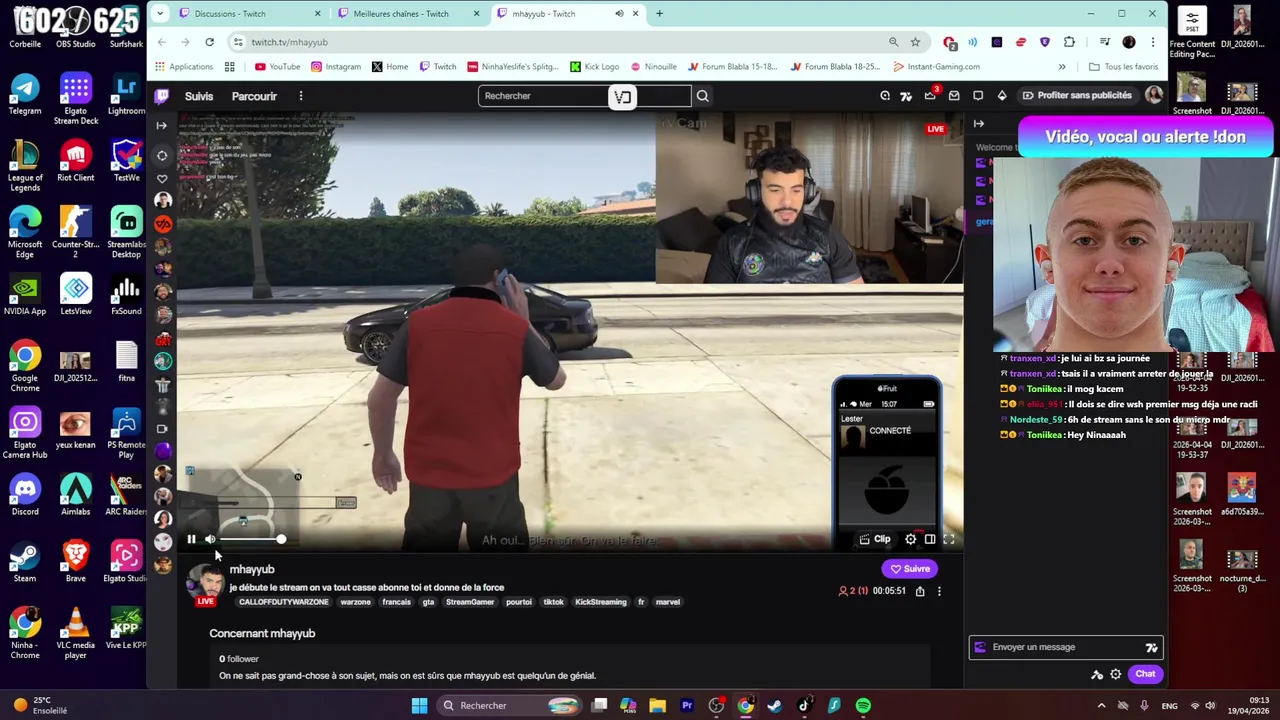1280x720 pixels.
Task: Open Chrome's three-dot menu
Action: [1152, 42]
